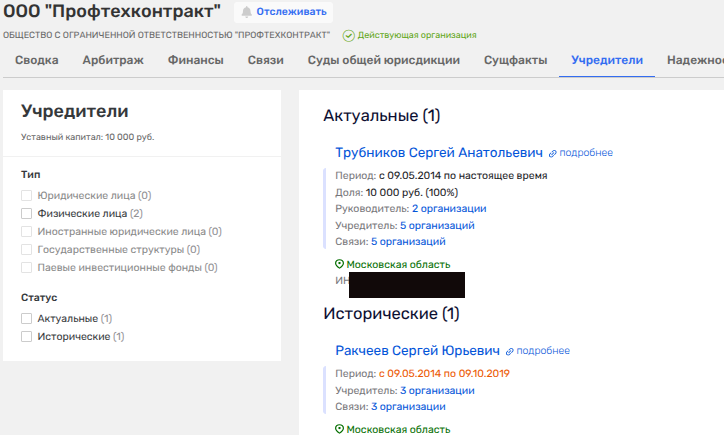Check the Актуальные status filter
Screen dimensions: 724x435
point(27,318)
